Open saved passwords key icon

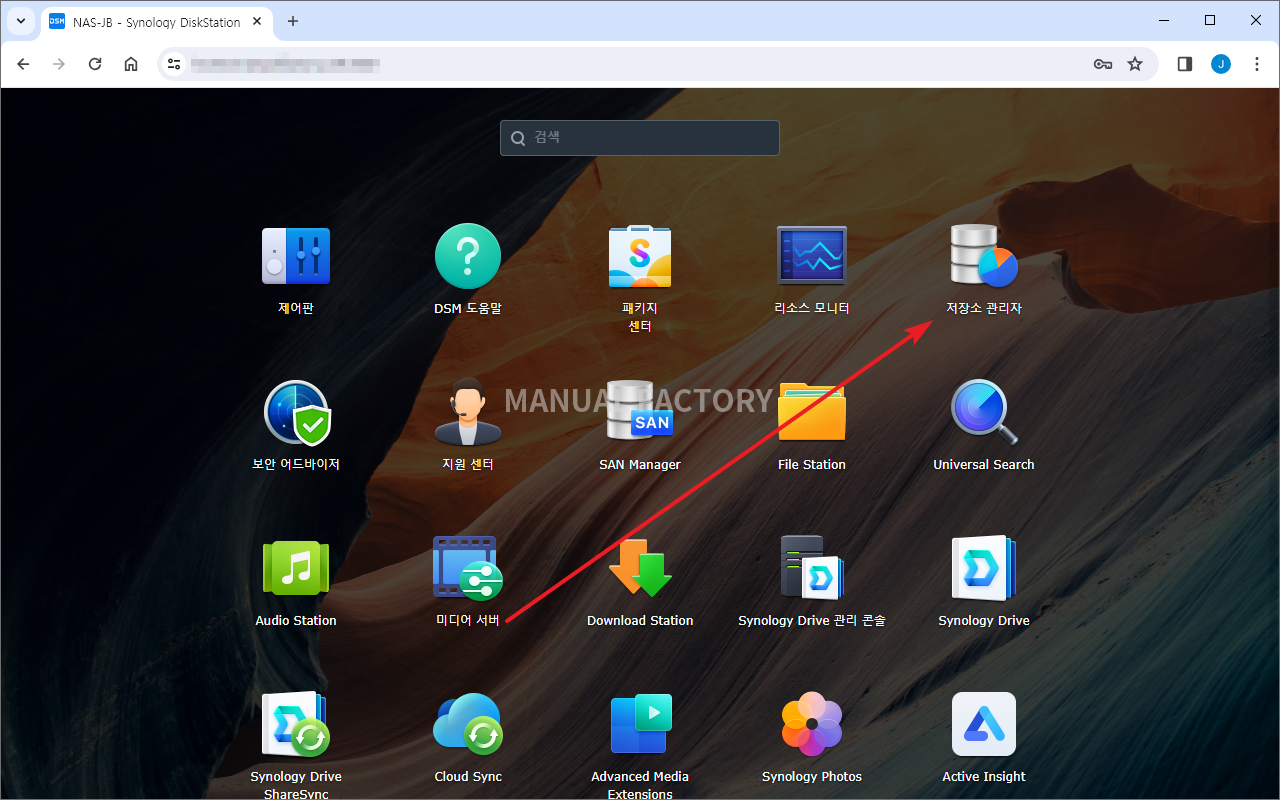(x=1103, y=64)
